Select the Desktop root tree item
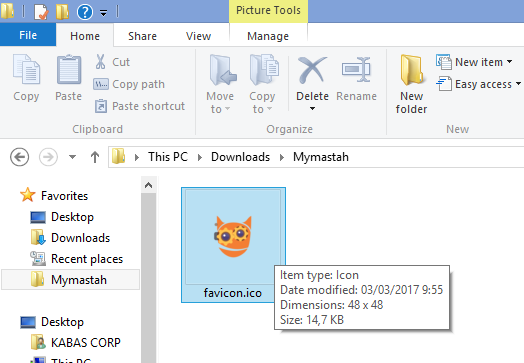This screenshot has width=524, height=363. click(x=62, y=322)
